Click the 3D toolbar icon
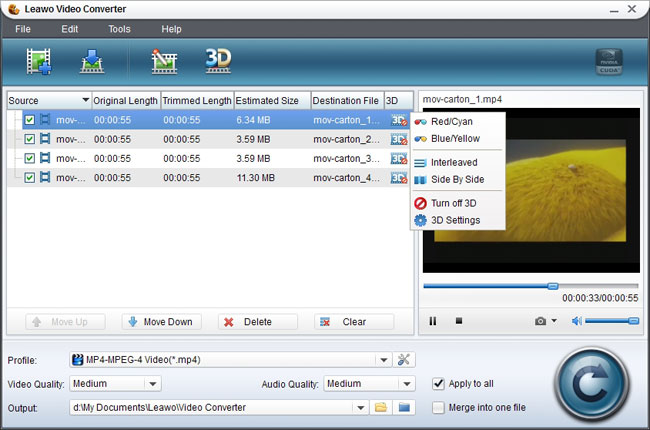Viewport: 650px width, 430px height. pos(218,61)
